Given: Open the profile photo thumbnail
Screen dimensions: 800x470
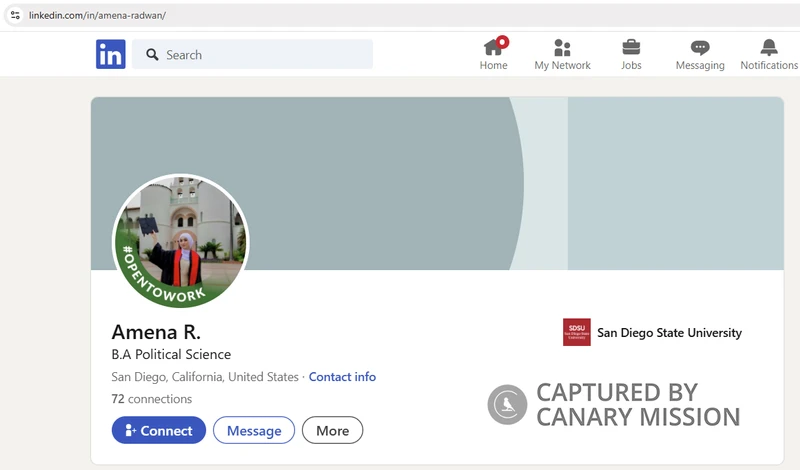Looking at the screenshot, I should pos(181,241).
